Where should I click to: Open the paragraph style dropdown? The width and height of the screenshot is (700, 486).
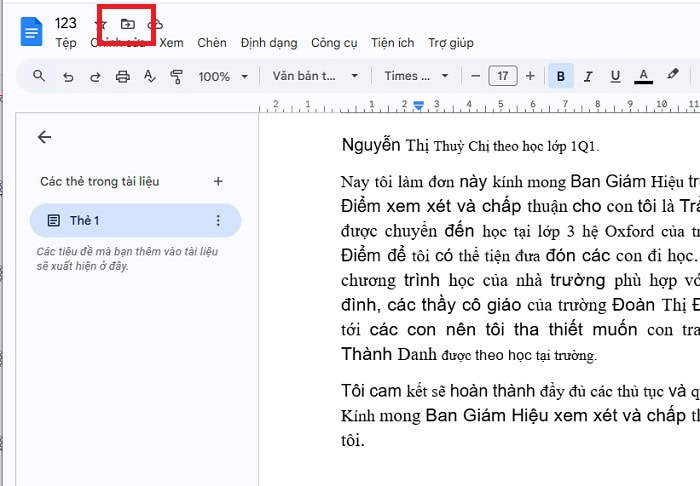309,76
